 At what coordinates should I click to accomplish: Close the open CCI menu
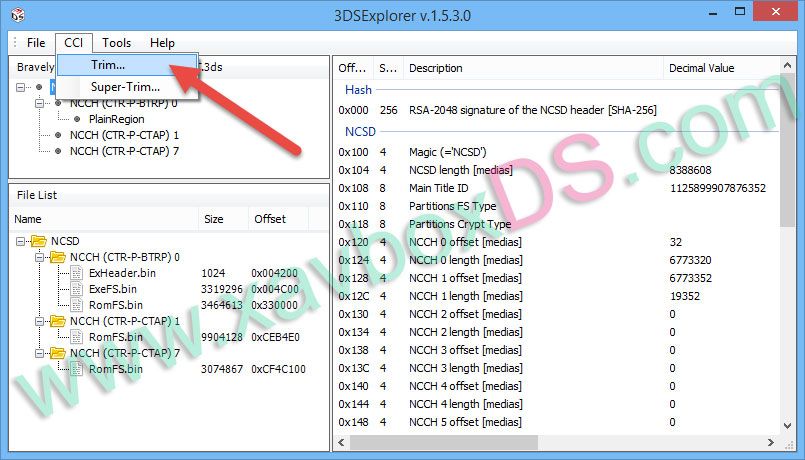point(74,43)
